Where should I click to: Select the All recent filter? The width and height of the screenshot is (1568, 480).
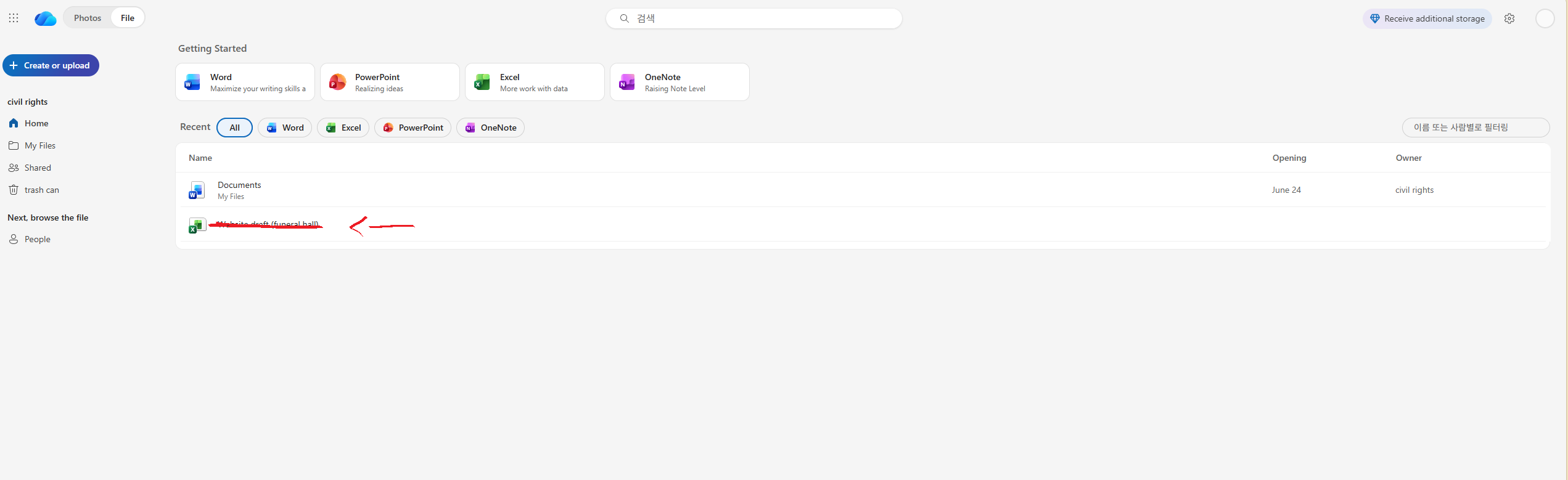pos(234,128)
